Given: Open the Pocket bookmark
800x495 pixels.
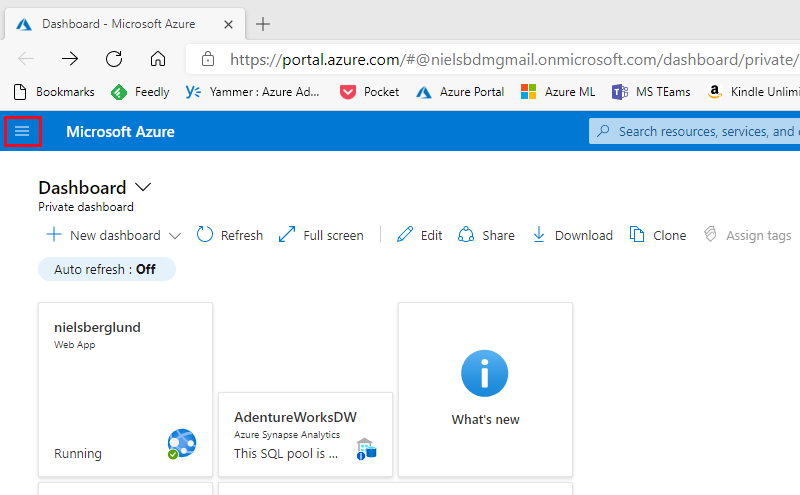Looking at the screenshot, I should pos(369,92).
